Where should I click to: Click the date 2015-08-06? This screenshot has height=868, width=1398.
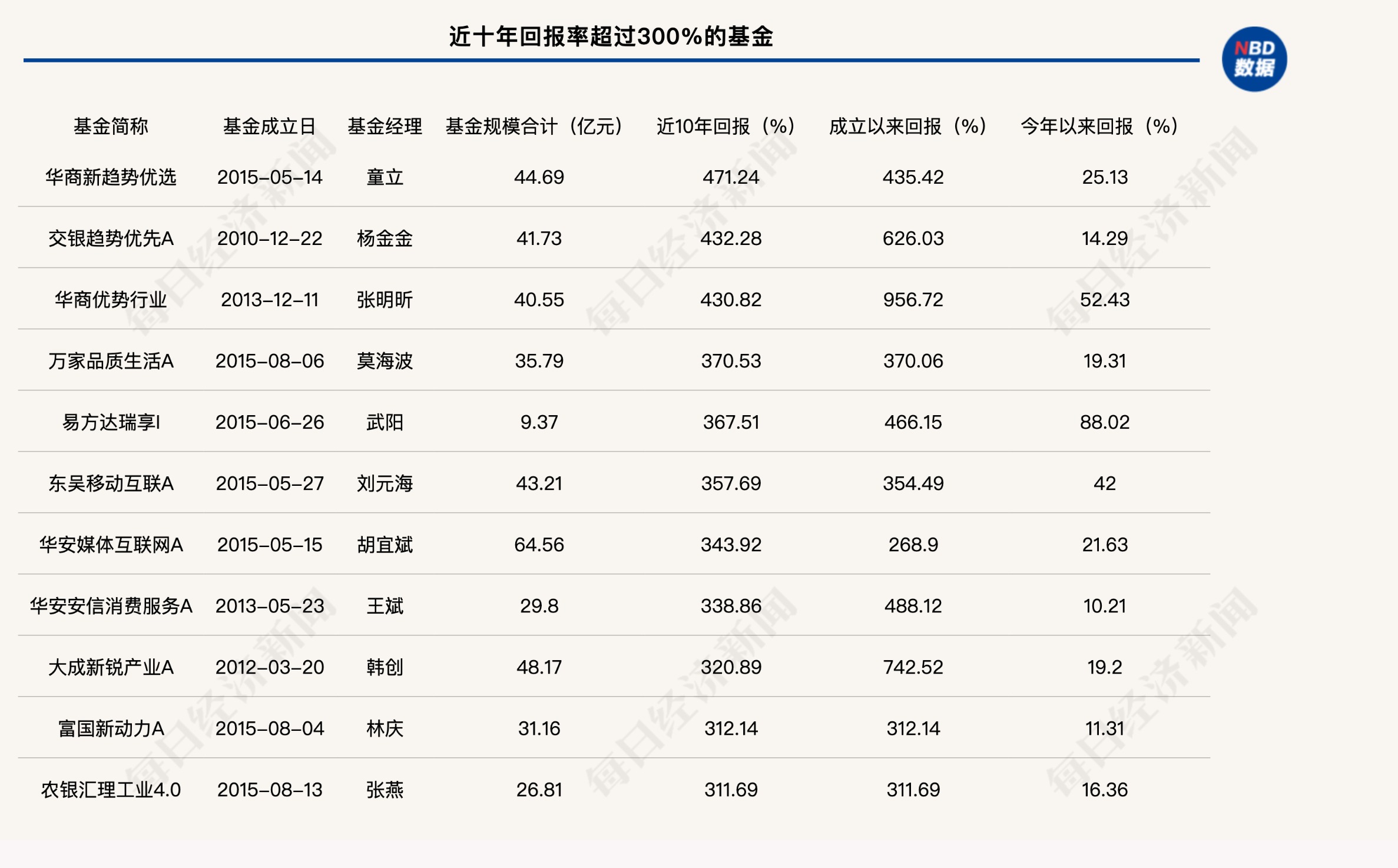(x=270, y=361)
